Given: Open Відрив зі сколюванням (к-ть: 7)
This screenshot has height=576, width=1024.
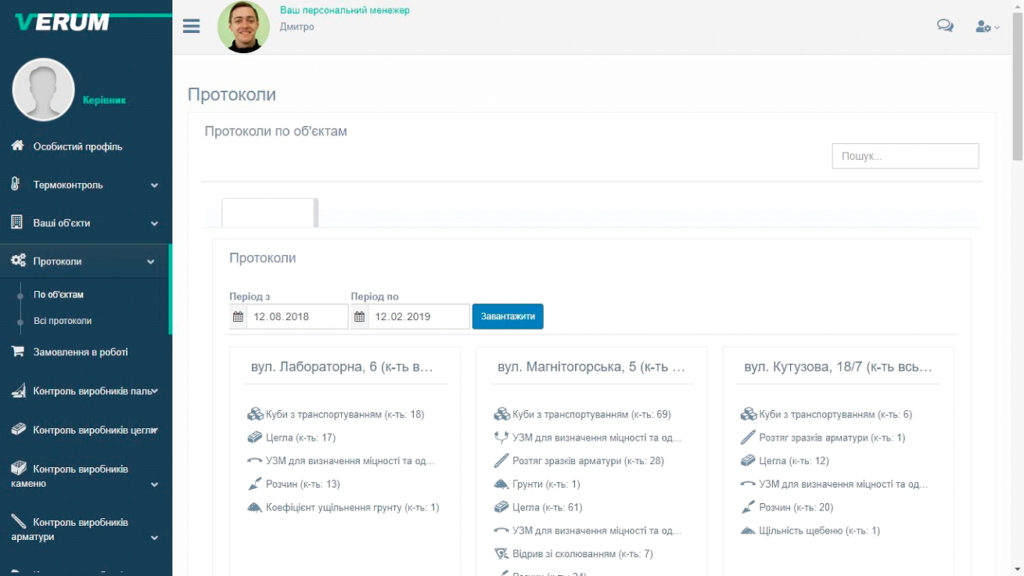Looking at the screenshot, I should click(x=583, y=554).
